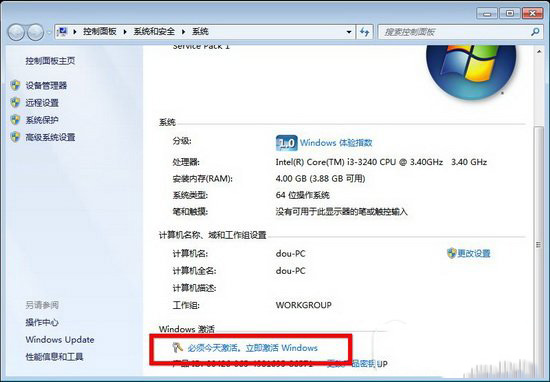Expand the arrow before 控制面板 breadcrumb

coord(75,32)
